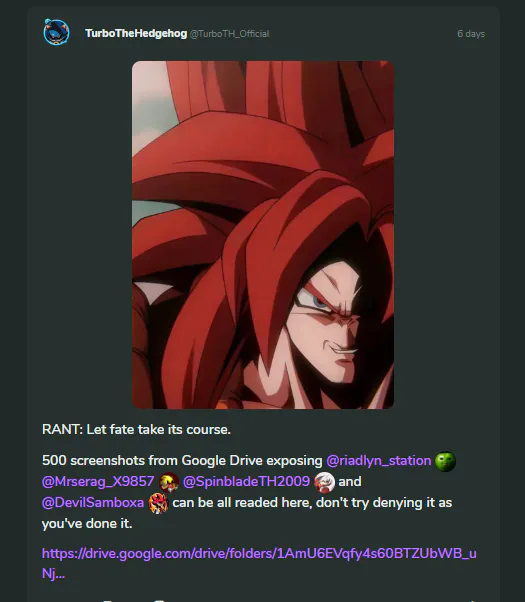The height and width of the screenshot is (602, 525).
Task: Click the TurboTheHedgehog display name
Action: click(136, 33)
